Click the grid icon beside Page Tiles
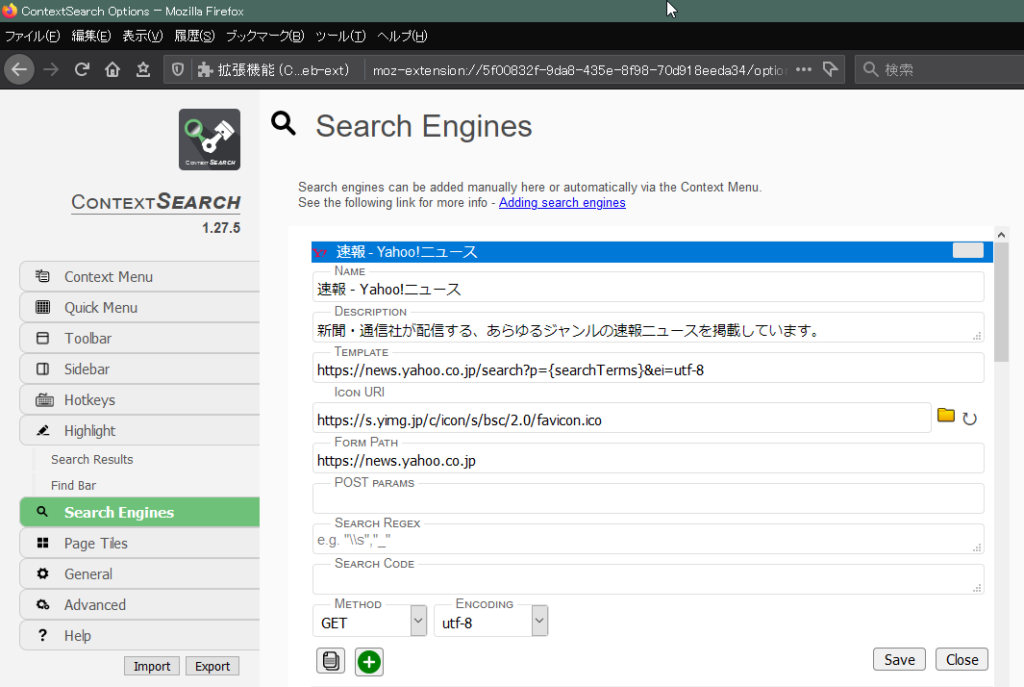 tap(41, 542)
